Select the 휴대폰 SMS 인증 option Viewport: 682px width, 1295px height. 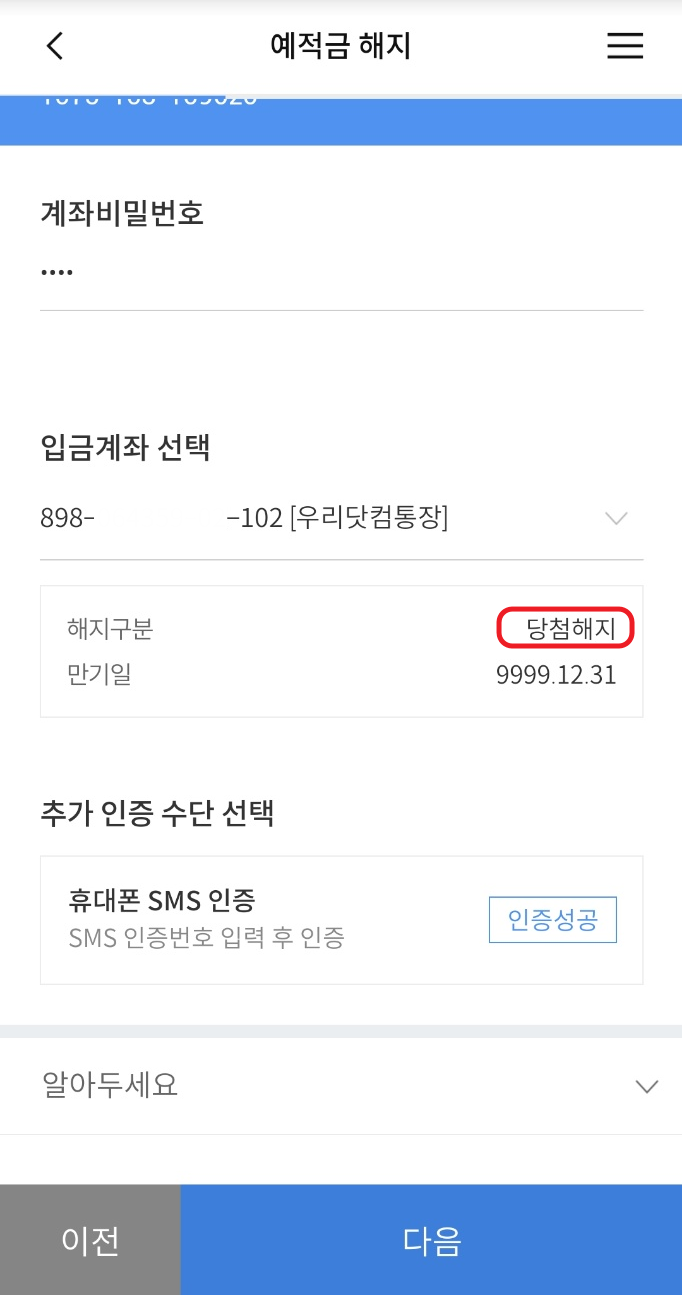[x=341, y=920]
